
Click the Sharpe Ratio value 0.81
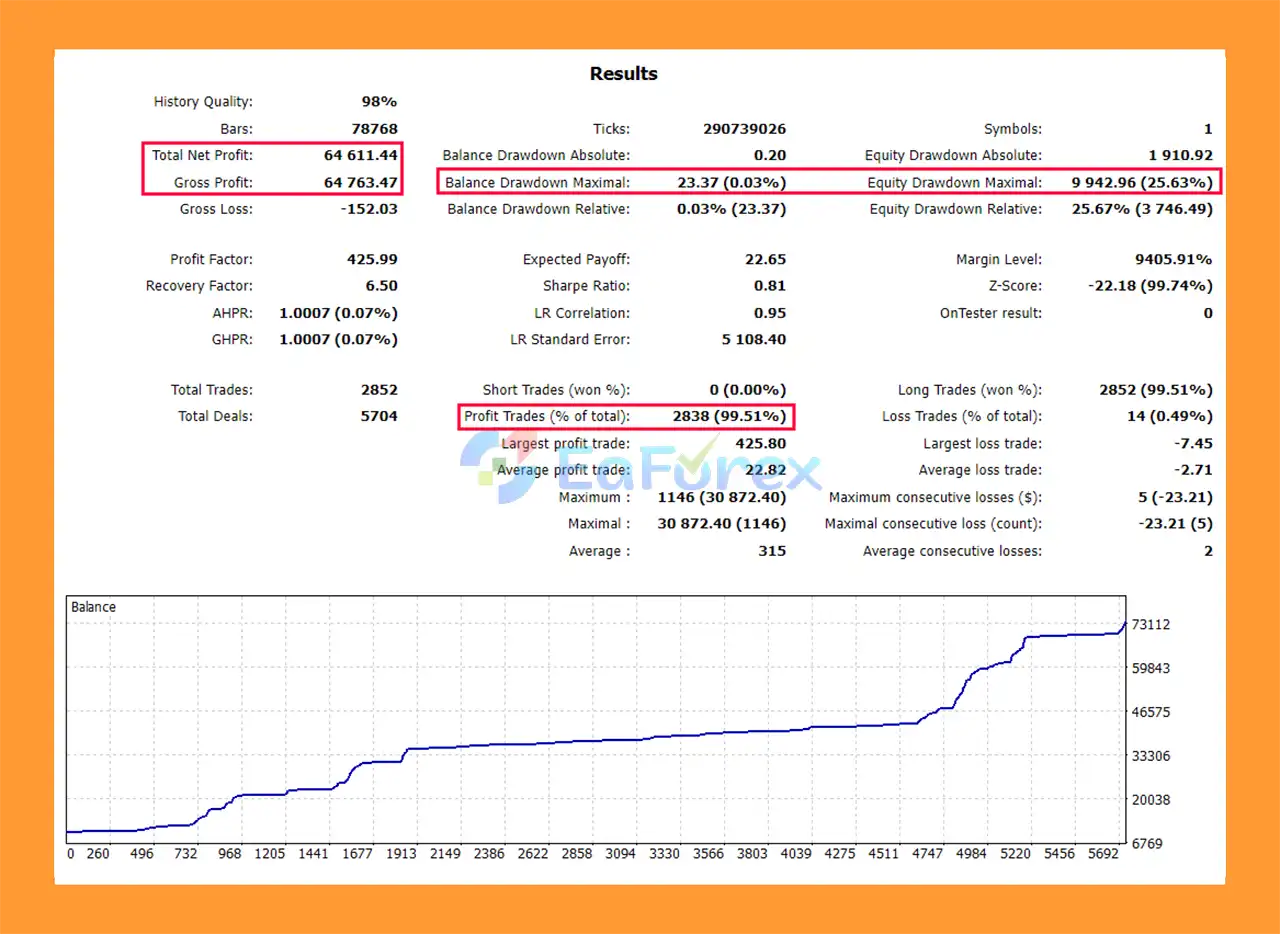770,286
